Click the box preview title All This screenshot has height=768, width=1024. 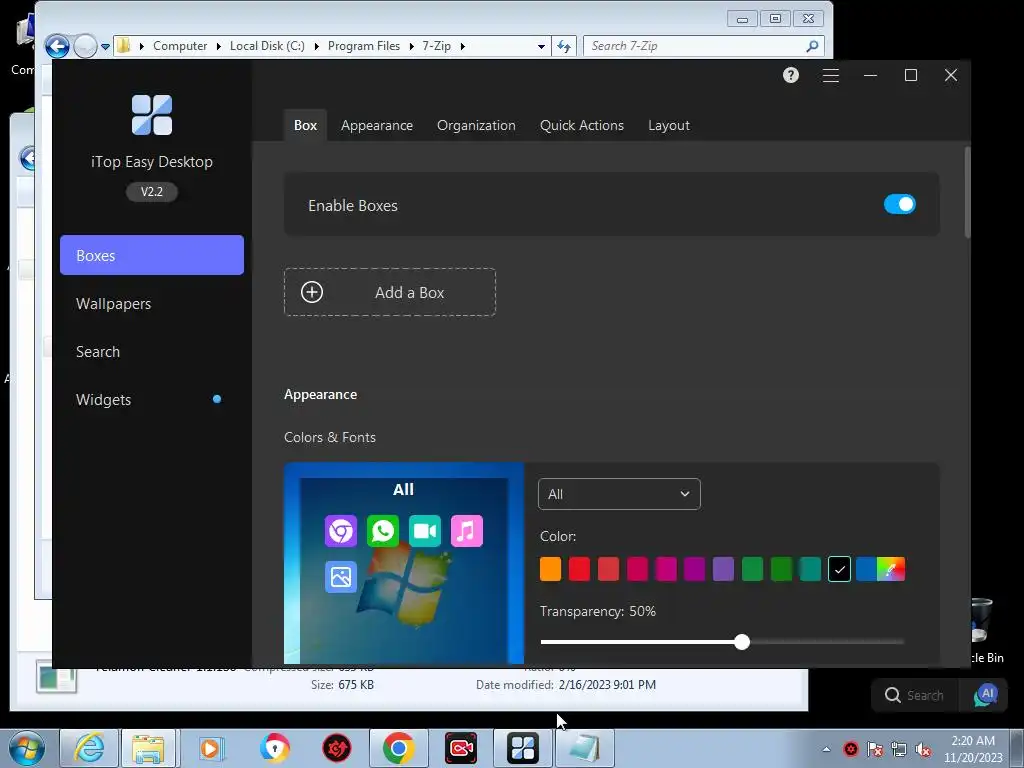click(404, 489)
